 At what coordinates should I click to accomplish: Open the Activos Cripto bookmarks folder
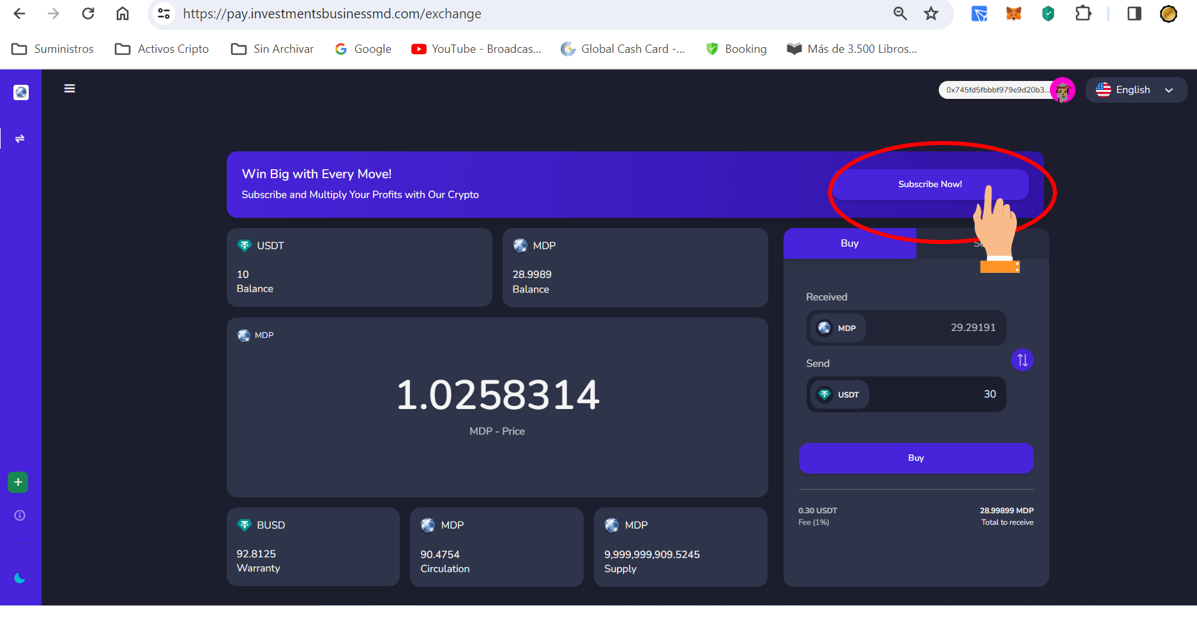coord(162,49)
